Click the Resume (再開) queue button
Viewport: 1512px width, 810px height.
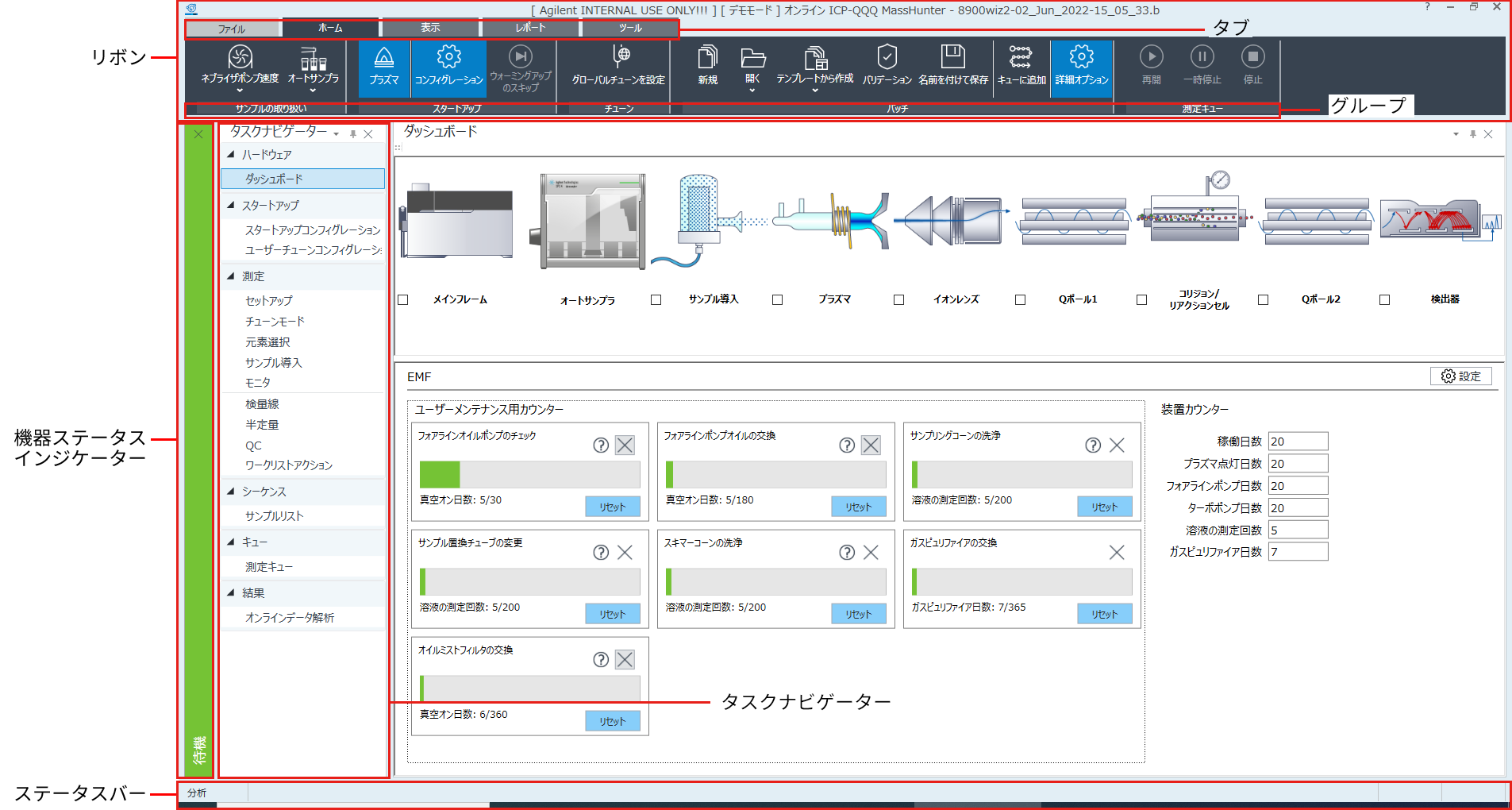coord(1152,56)
